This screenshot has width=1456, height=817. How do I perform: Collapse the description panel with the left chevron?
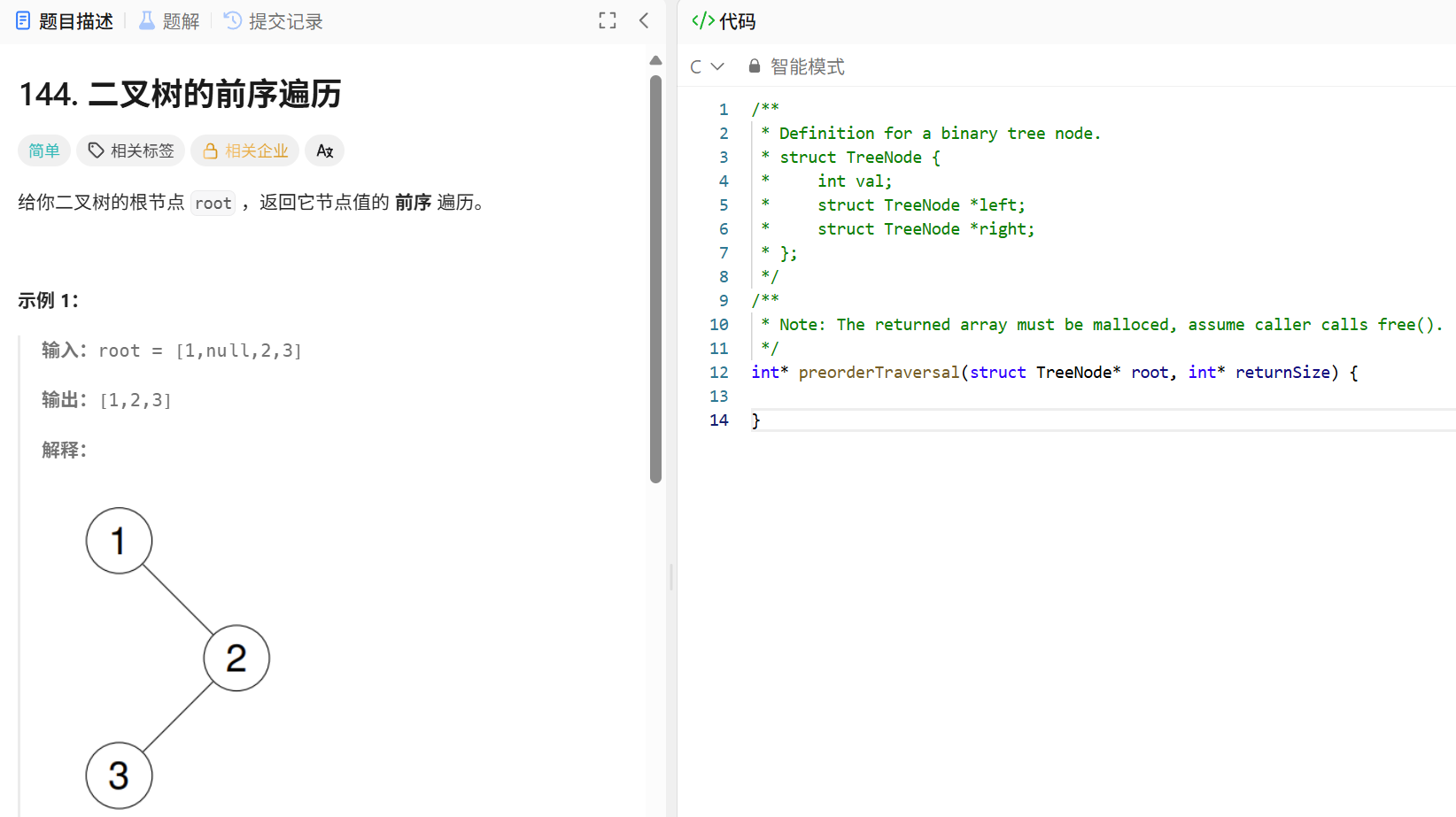tap(644, 20)
